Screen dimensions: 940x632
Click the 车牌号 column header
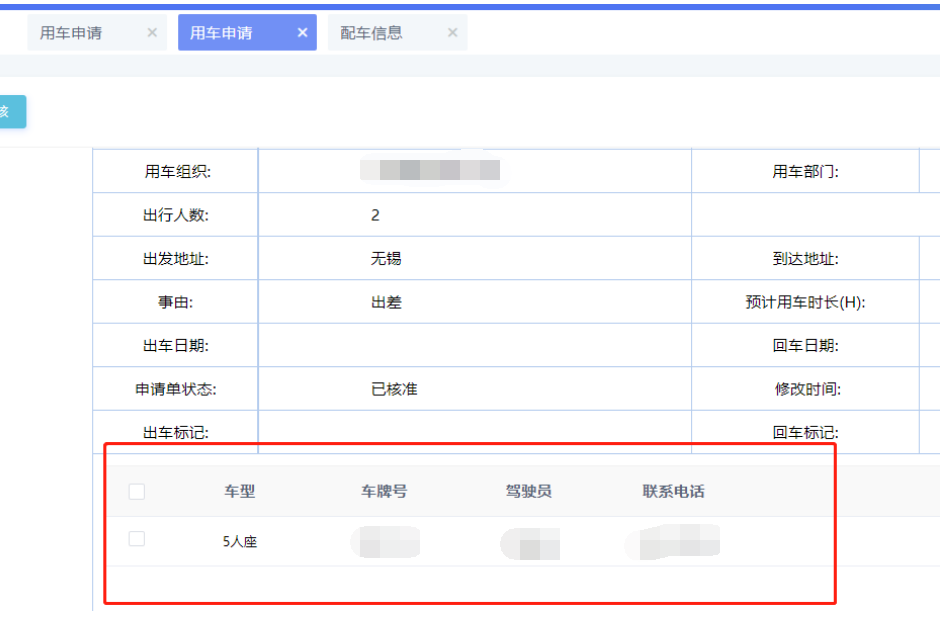click(384, 492)
